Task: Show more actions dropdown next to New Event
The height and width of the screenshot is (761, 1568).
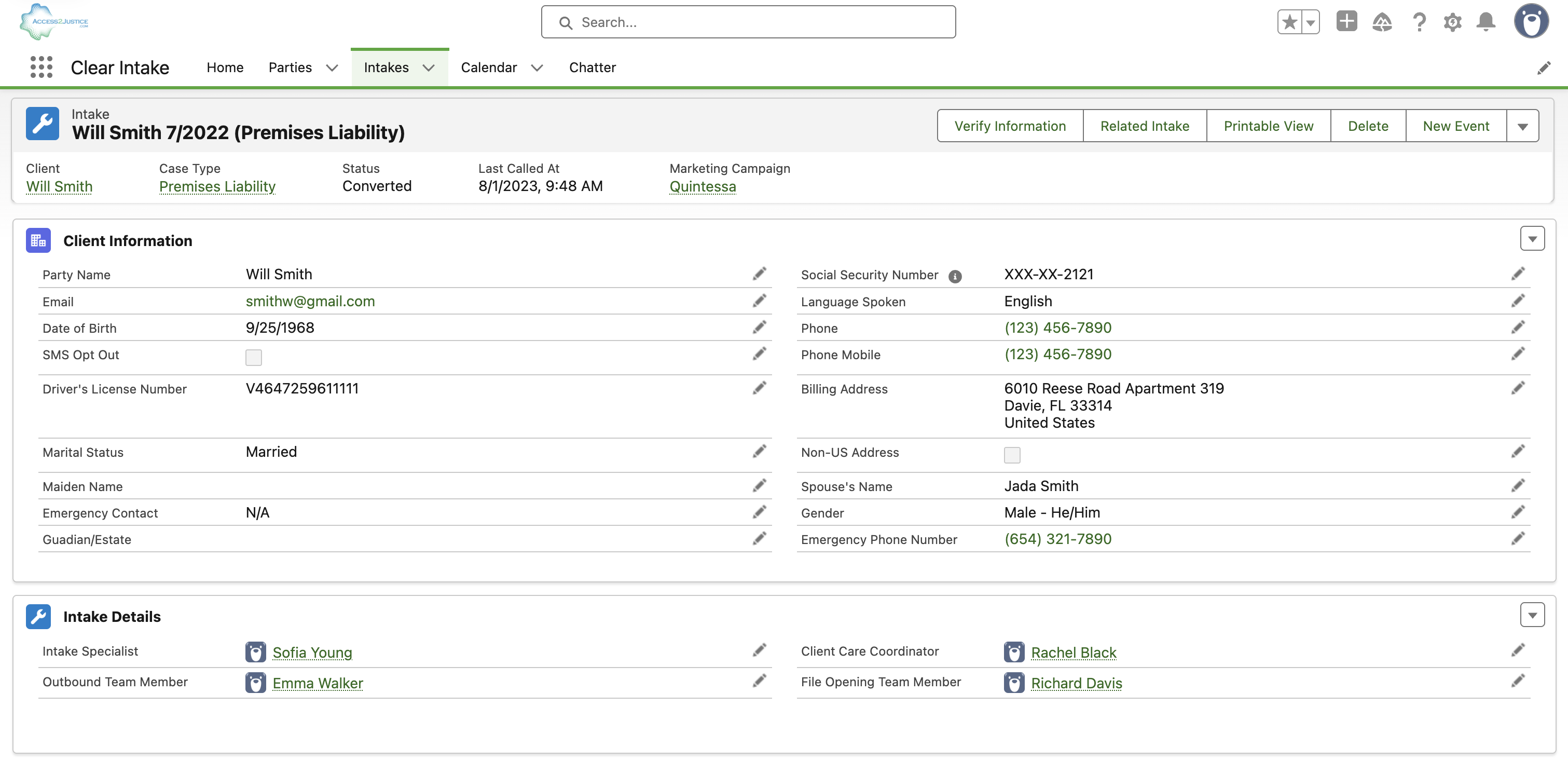Action: [x=1522, y=126]
